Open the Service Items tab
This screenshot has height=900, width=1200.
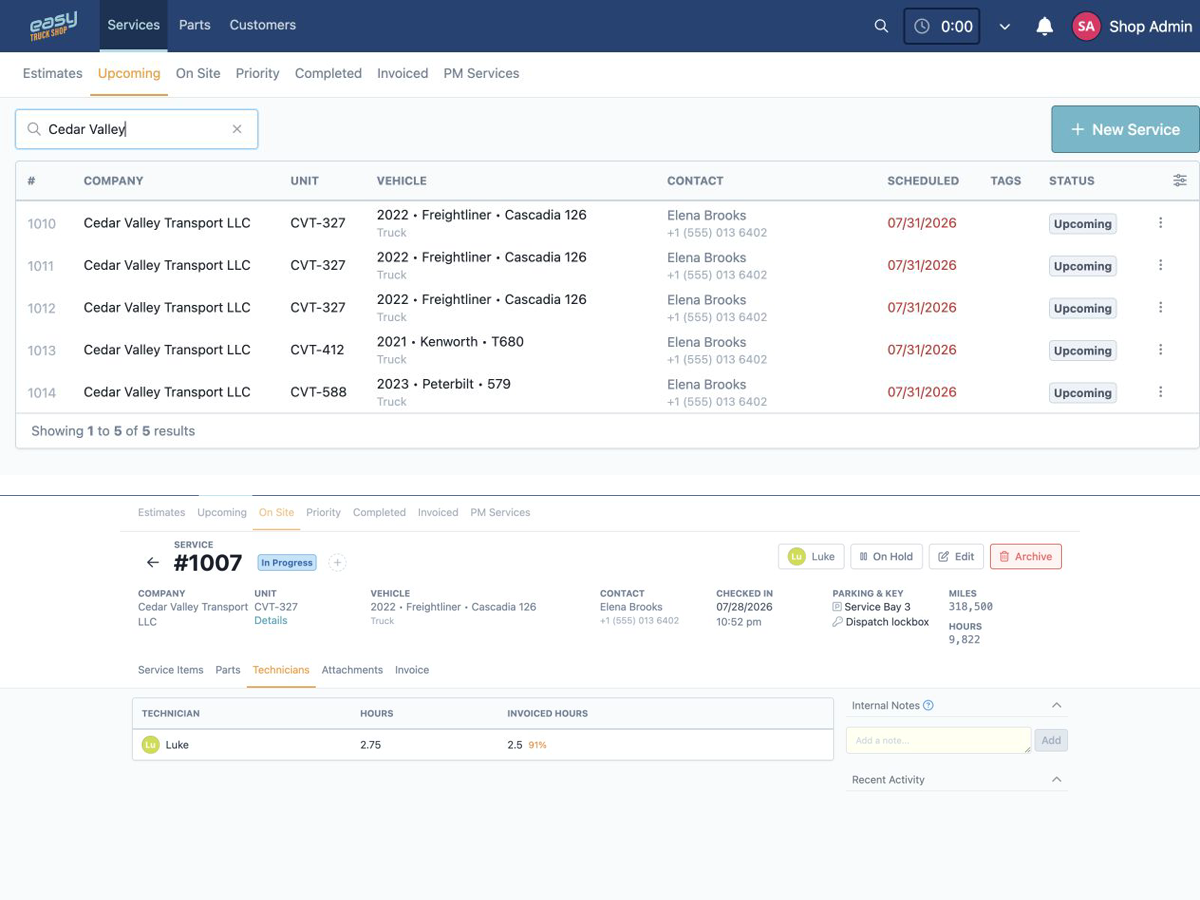170,670
